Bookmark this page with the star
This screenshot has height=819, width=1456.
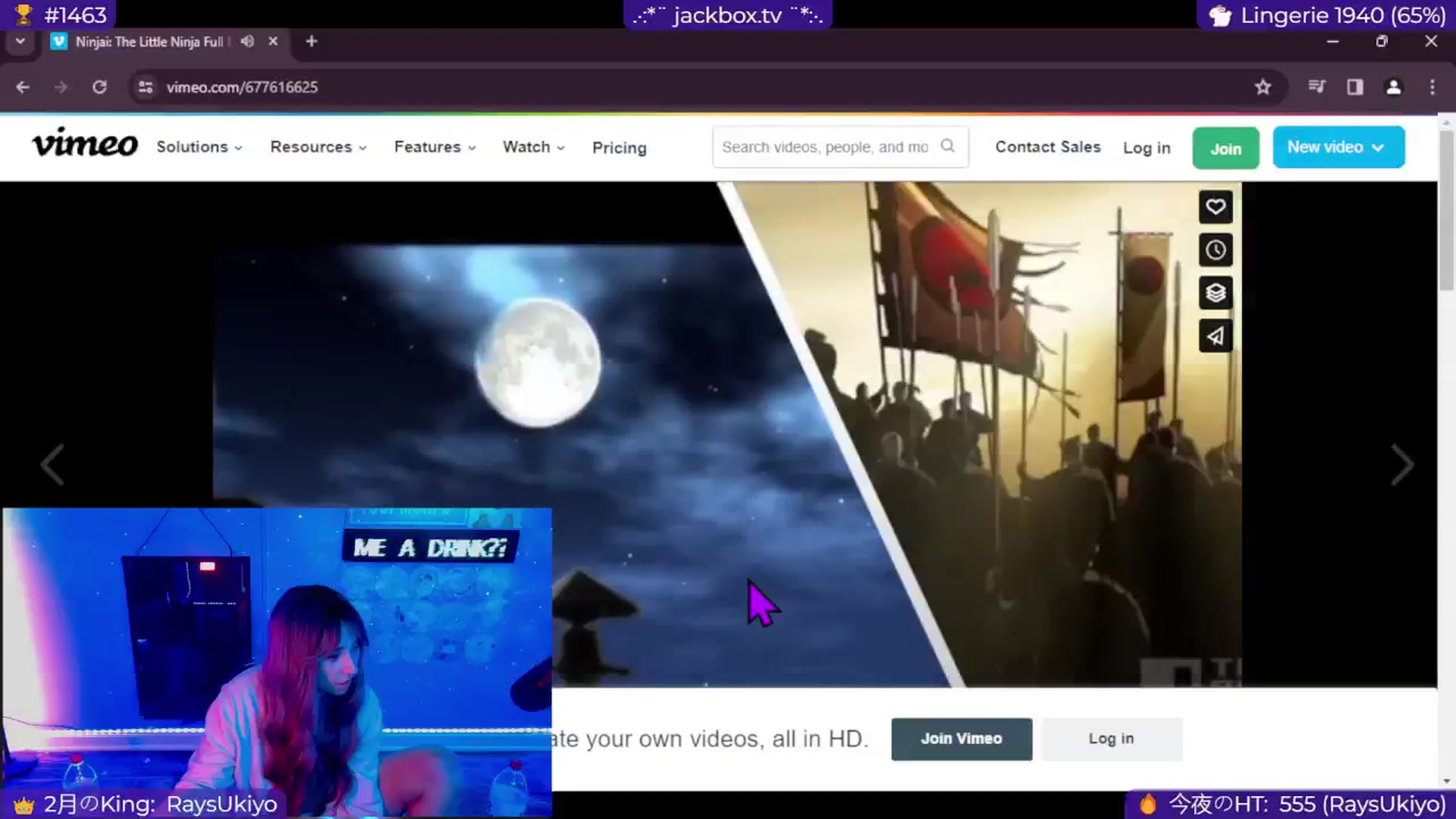(x=1263, y=87)
